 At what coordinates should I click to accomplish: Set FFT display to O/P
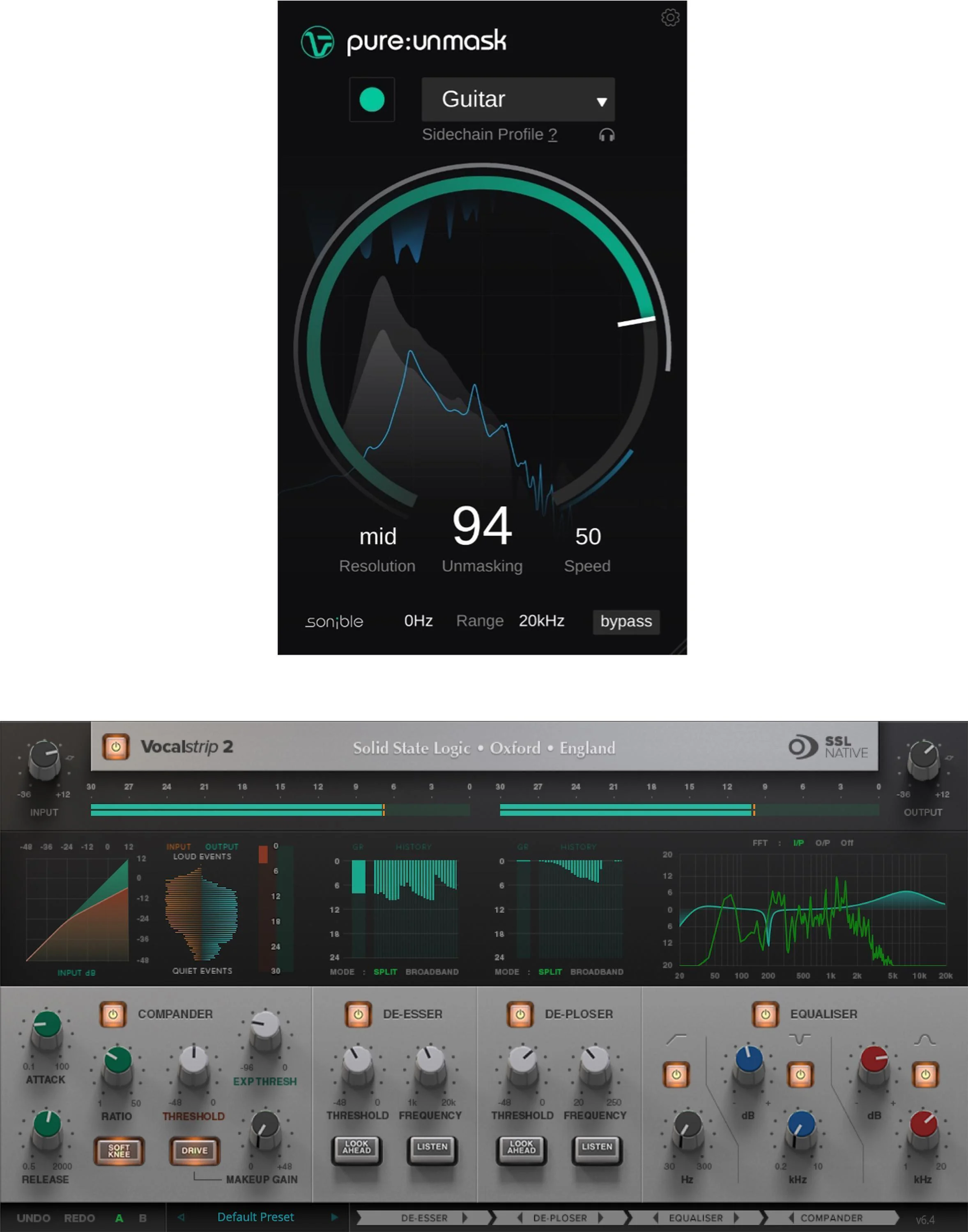(823, 843)
